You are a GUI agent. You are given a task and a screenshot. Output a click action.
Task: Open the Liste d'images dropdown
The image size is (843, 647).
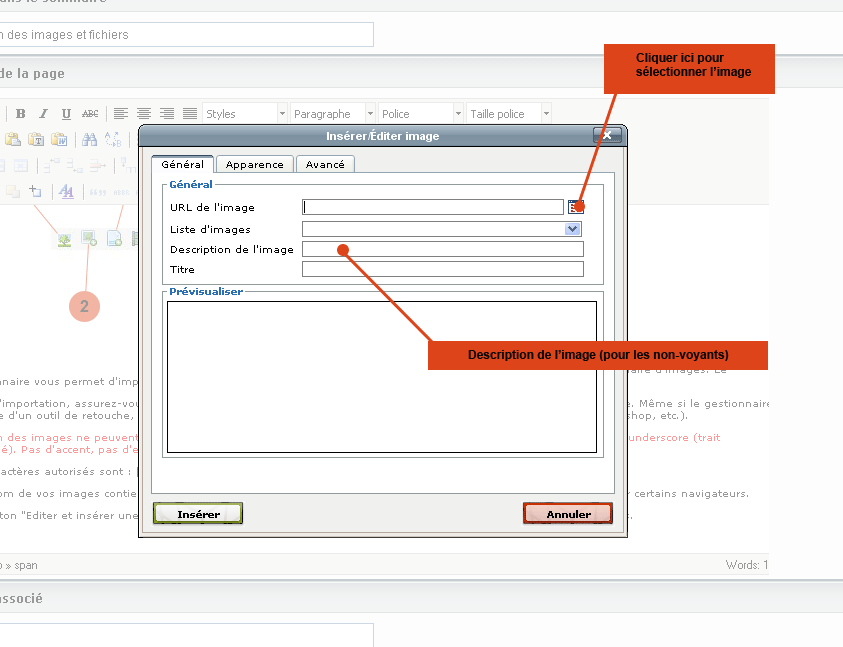572,229
